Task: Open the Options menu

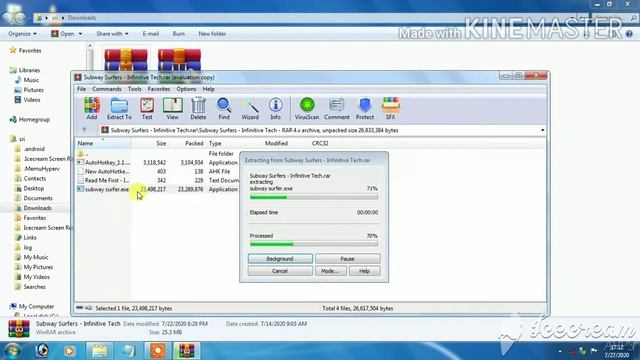Action: 186,89
